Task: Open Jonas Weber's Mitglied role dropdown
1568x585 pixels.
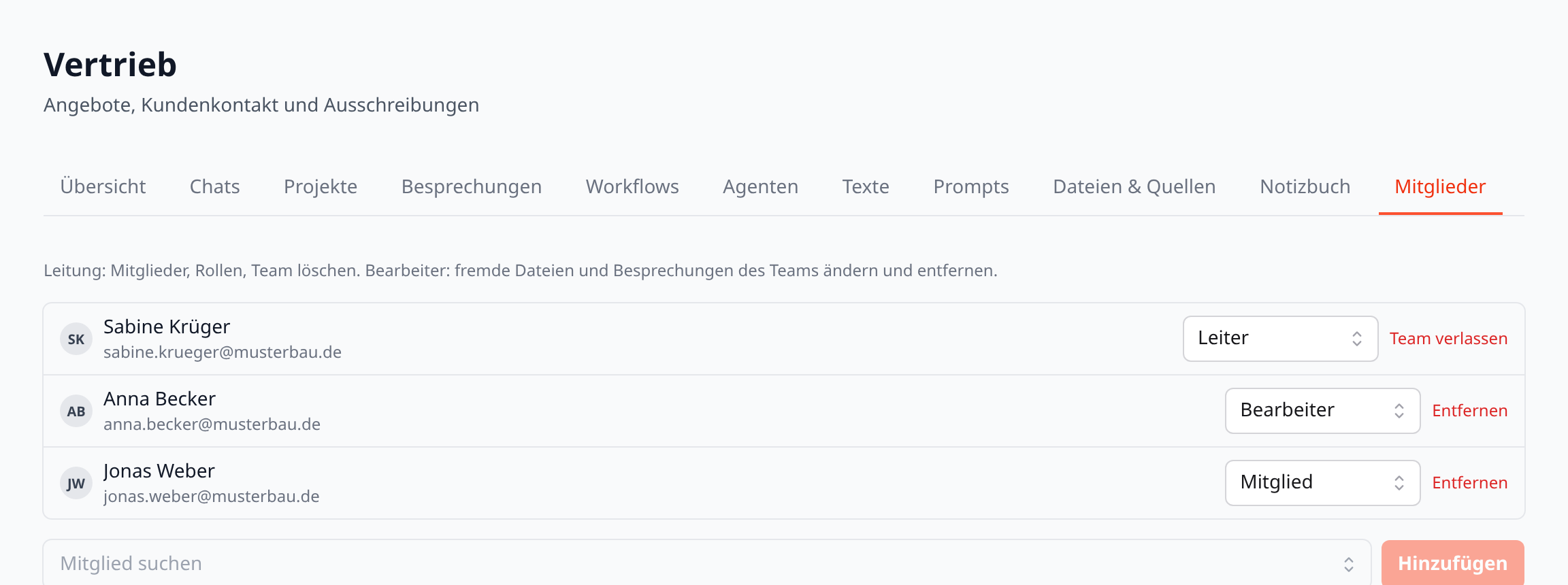Action: pyautogui.click(x=1322, y=483)
